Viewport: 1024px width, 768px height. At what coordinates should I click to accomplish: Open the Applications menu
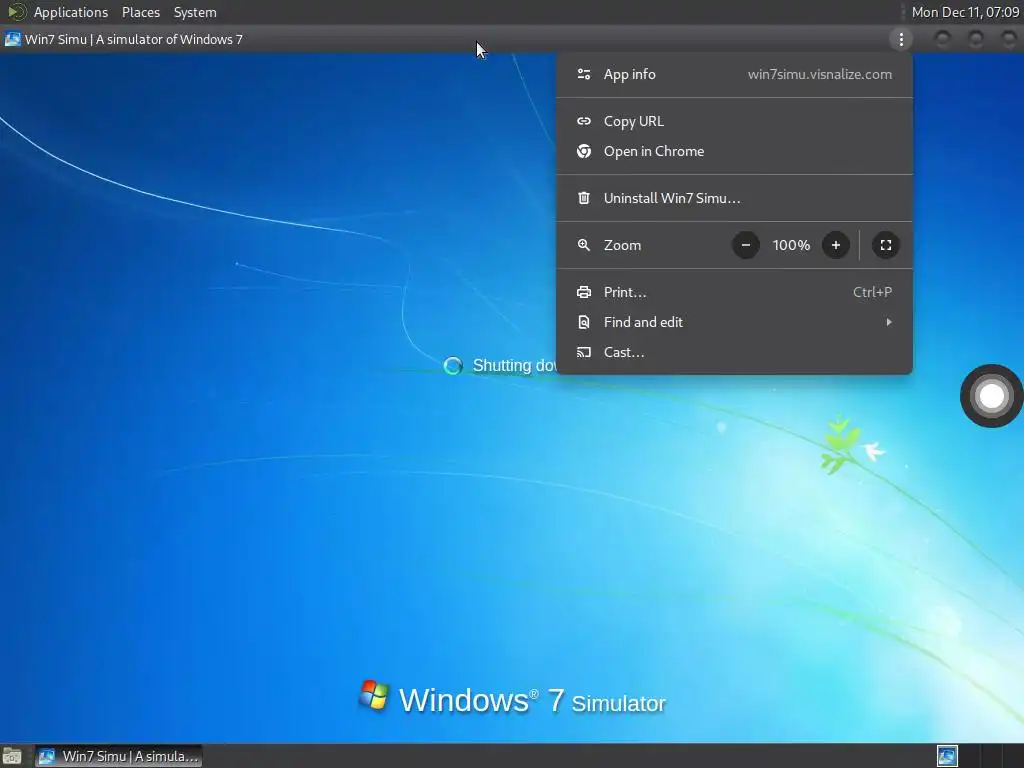pyautogui.click(x=71, y=12)
